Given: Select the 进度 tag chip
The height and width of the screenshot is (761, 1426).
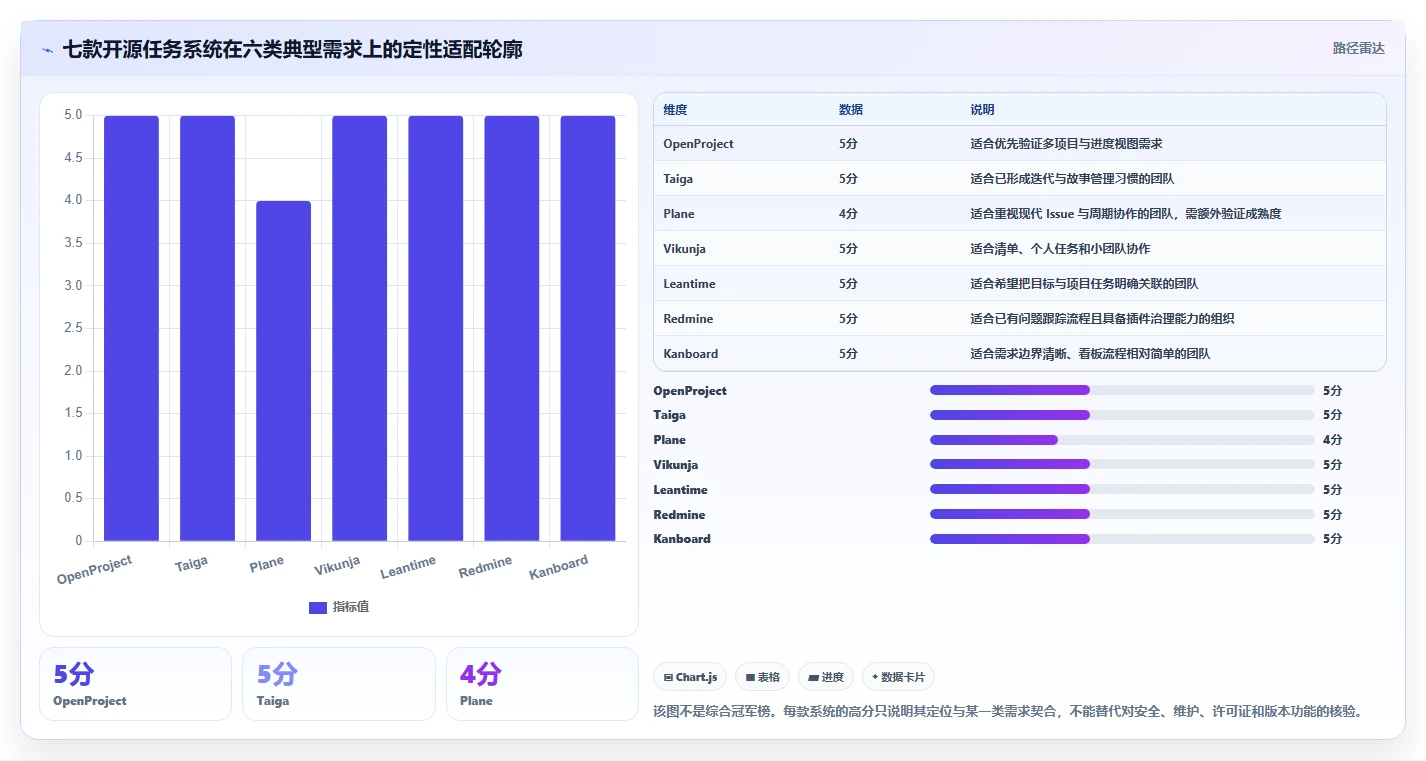Looking at the screenshot, I should (x=826, y=677).
